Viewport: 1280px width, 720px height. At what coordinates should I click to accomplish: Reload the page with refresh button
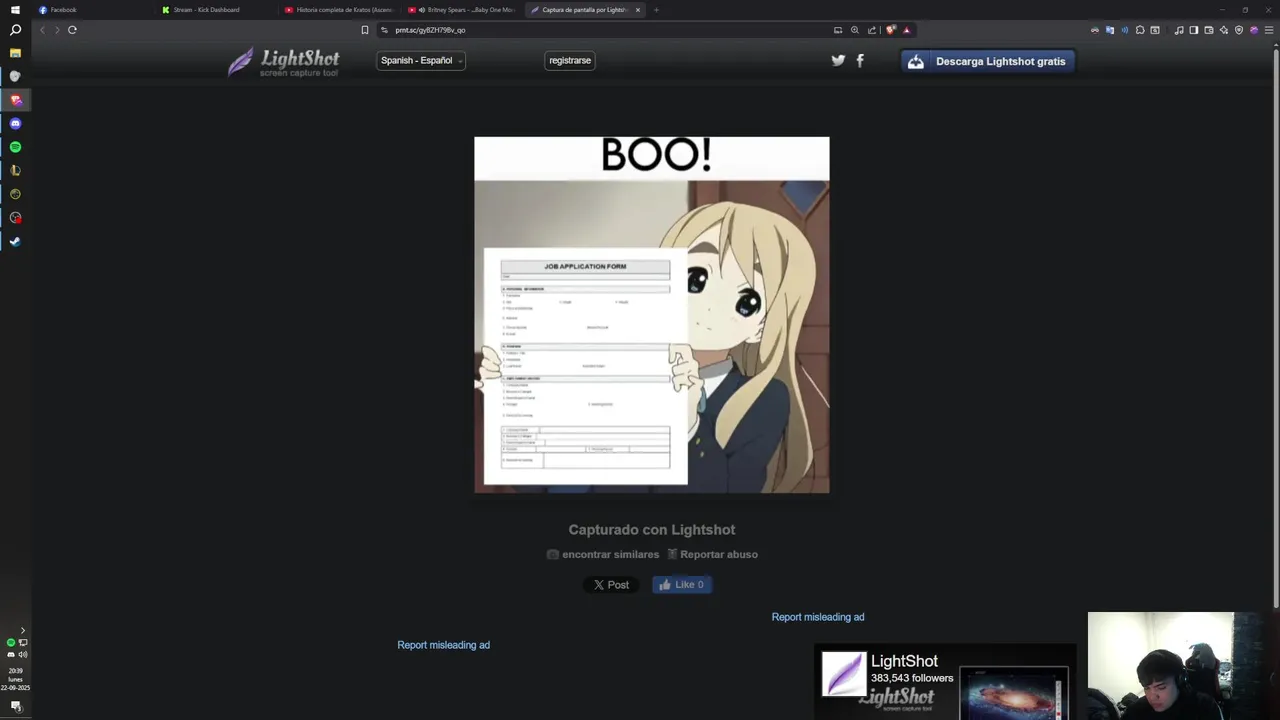(72, 30)
